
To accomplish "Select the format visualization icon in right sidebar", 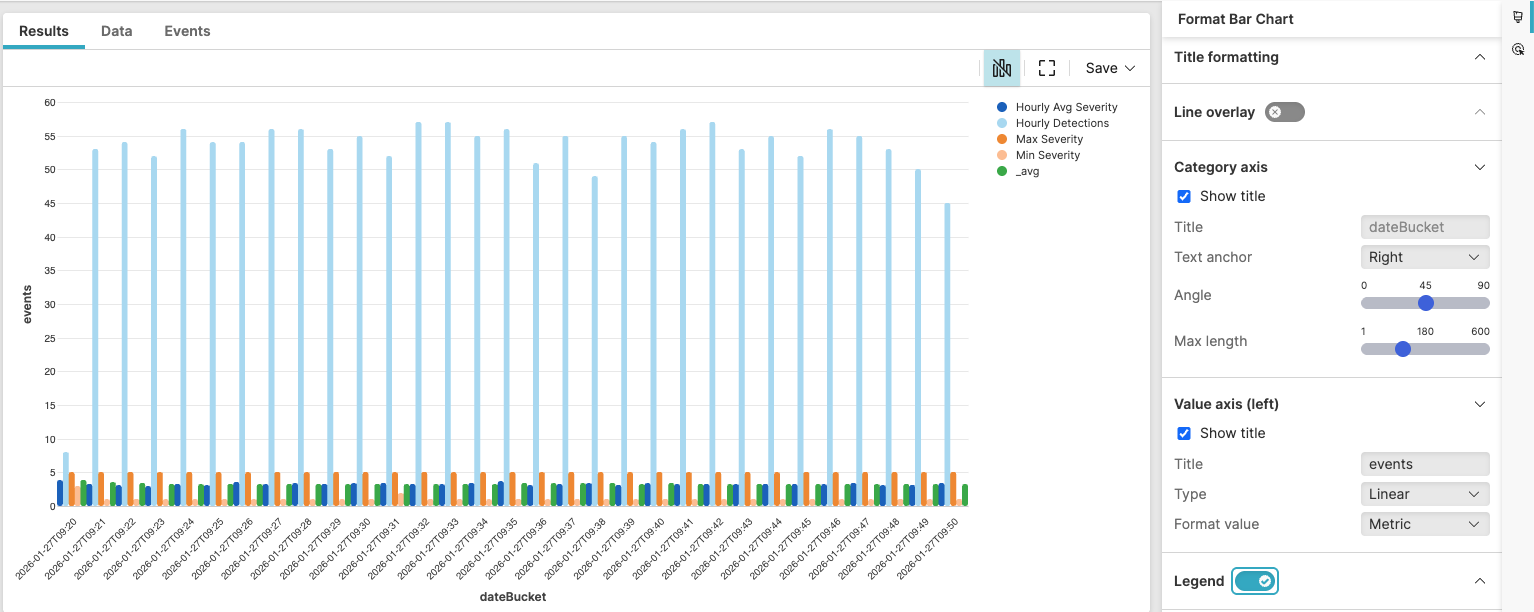I will pyautogui.click(x=1518, y=16).
